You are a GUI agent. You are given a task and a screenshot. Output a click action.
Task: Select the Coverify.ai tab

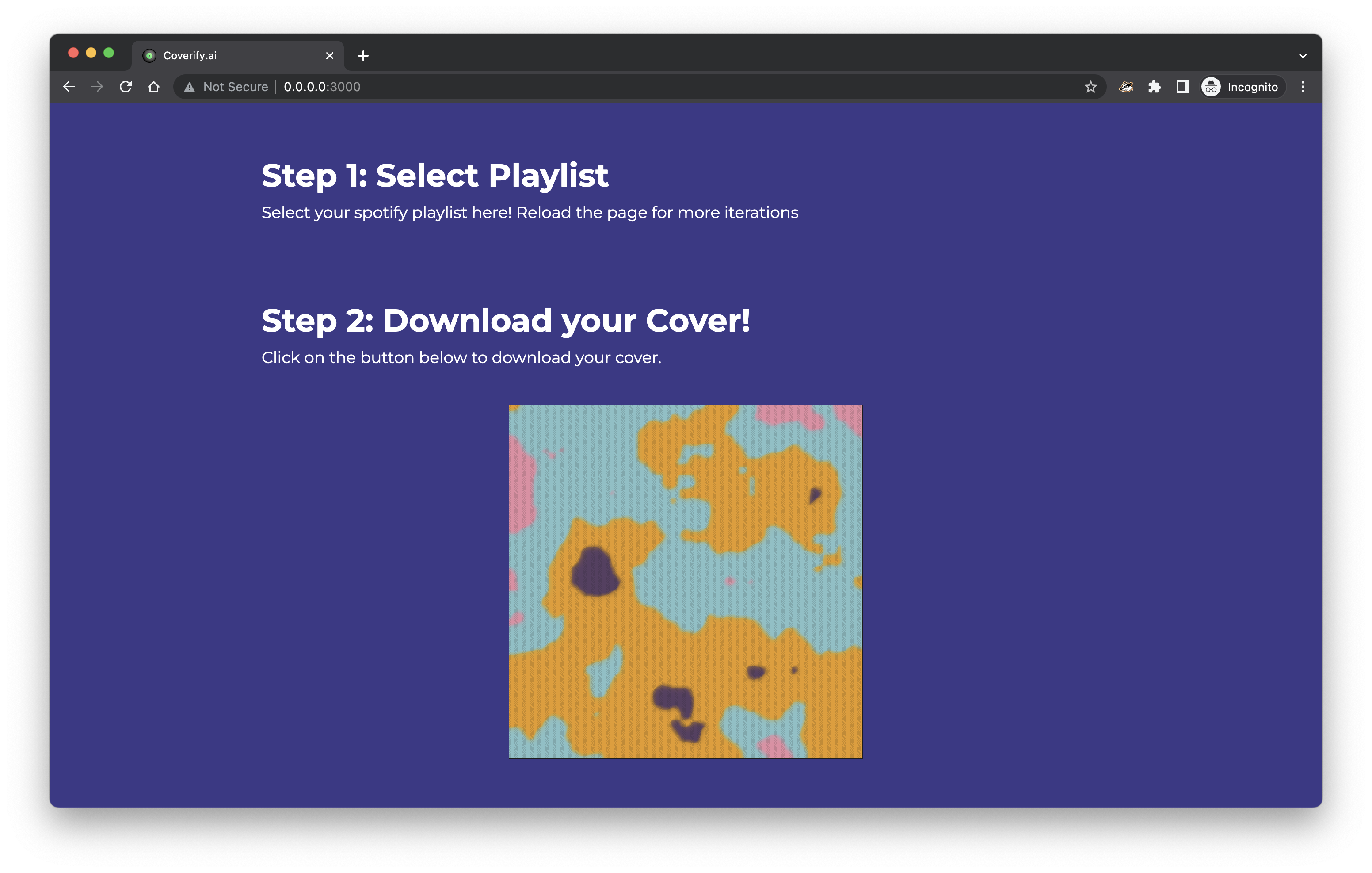[x=228, y=56]
